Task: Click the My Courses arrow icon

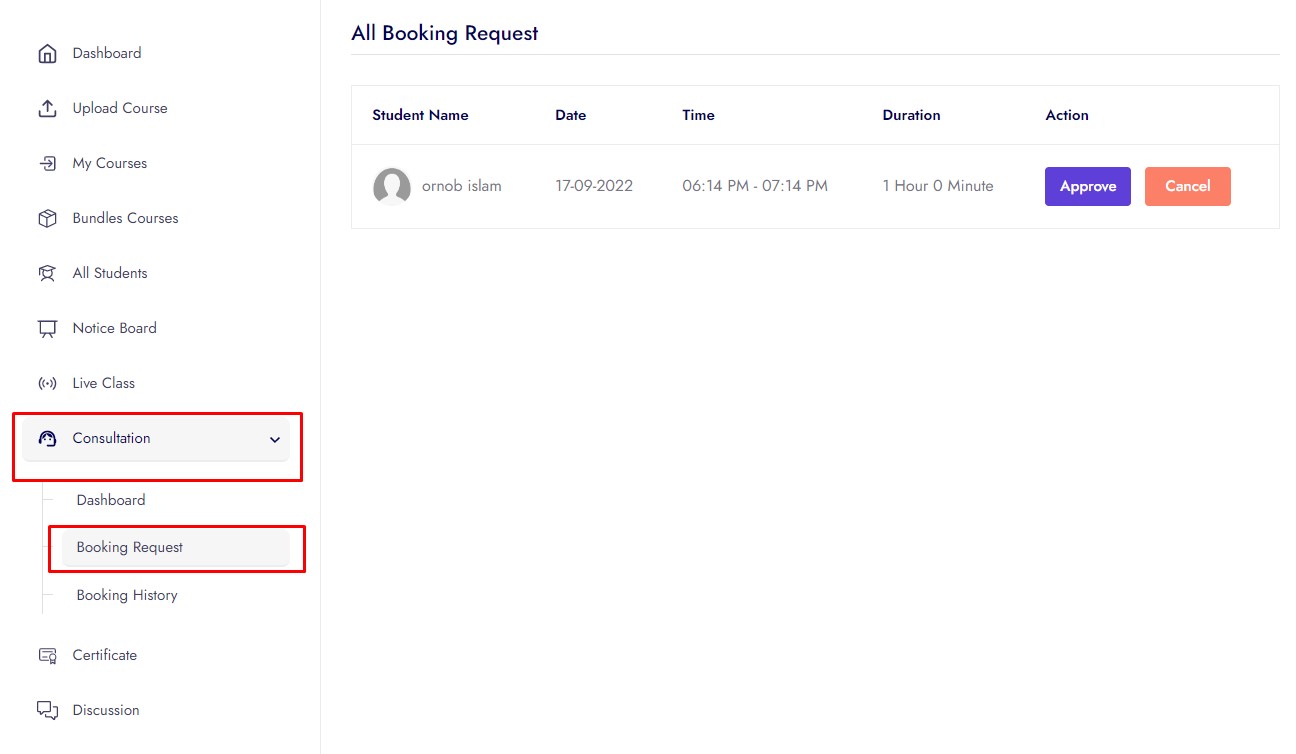Action: click(47, 164)
